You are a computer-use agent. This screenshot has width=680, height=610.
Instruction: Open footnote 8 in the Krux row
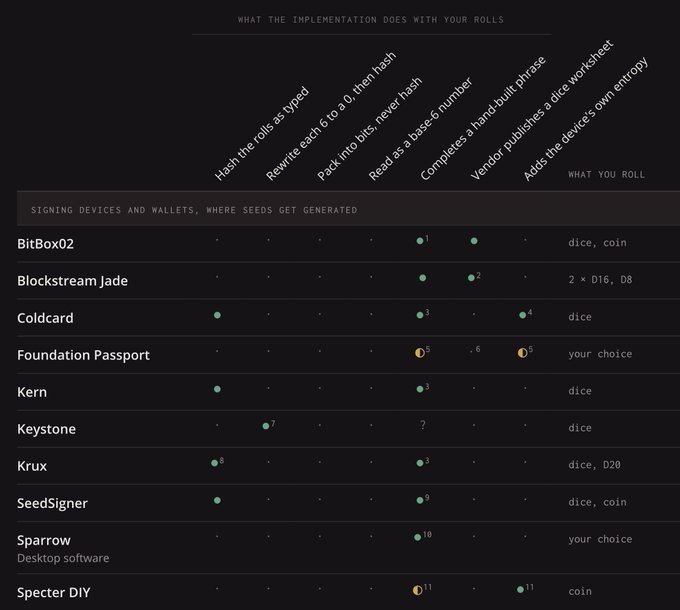[222, 460]
